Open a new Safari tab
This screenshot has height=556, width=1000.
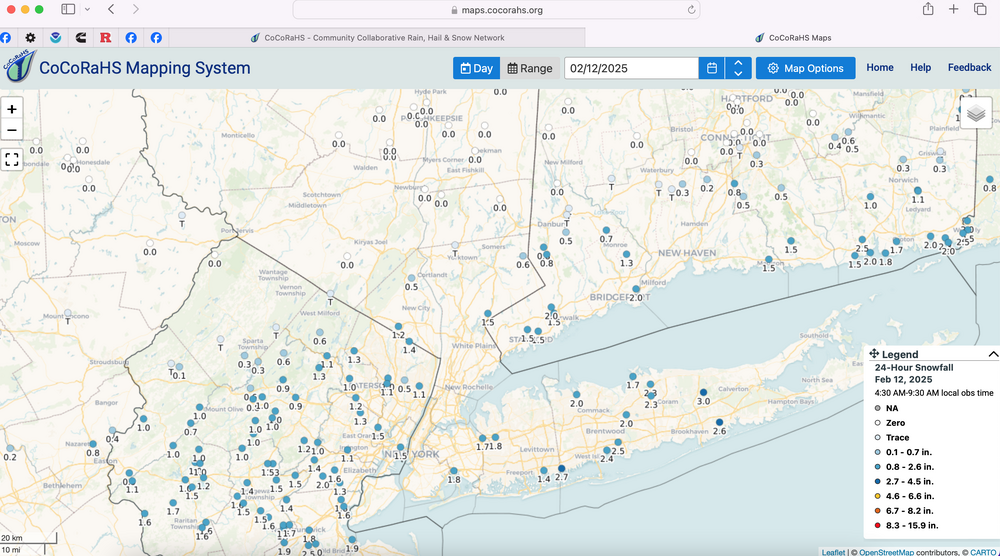tap(953, 9)
